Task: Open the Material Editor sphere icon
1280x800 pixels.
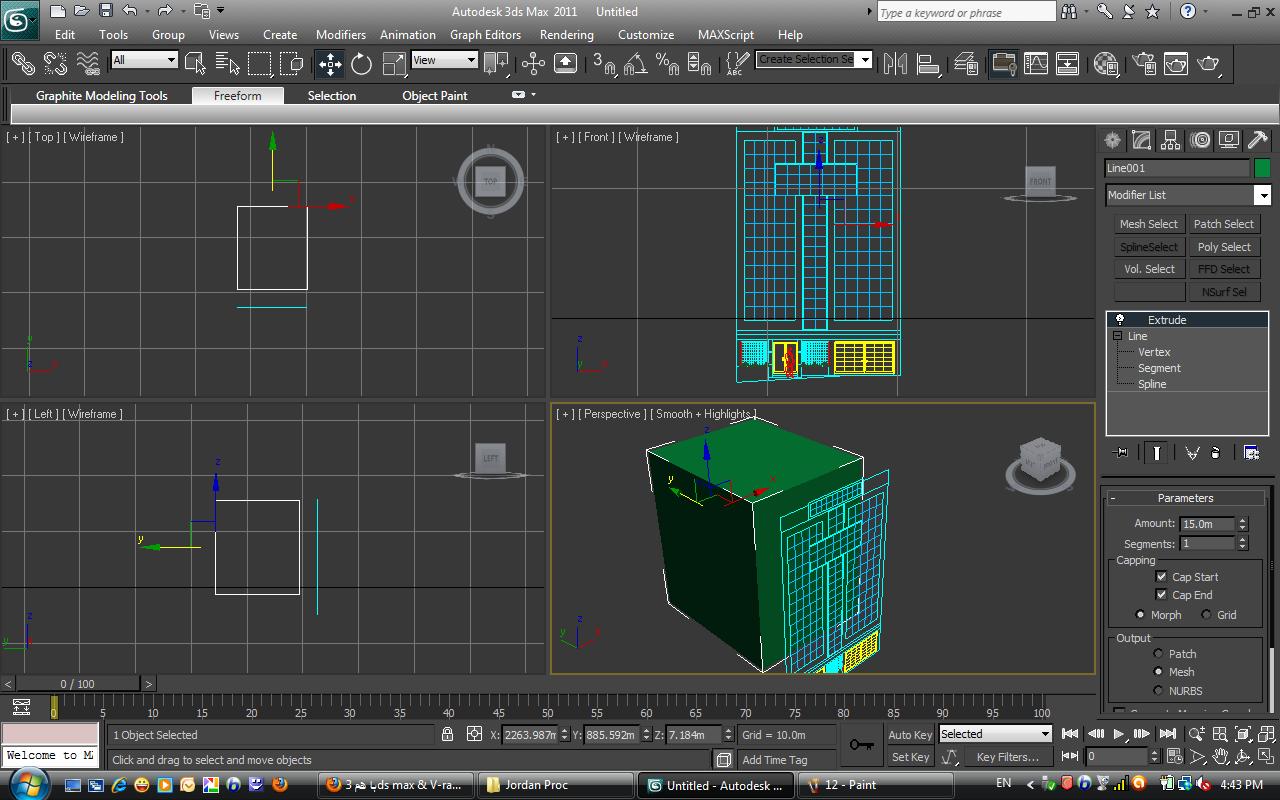Action: 1105,64
